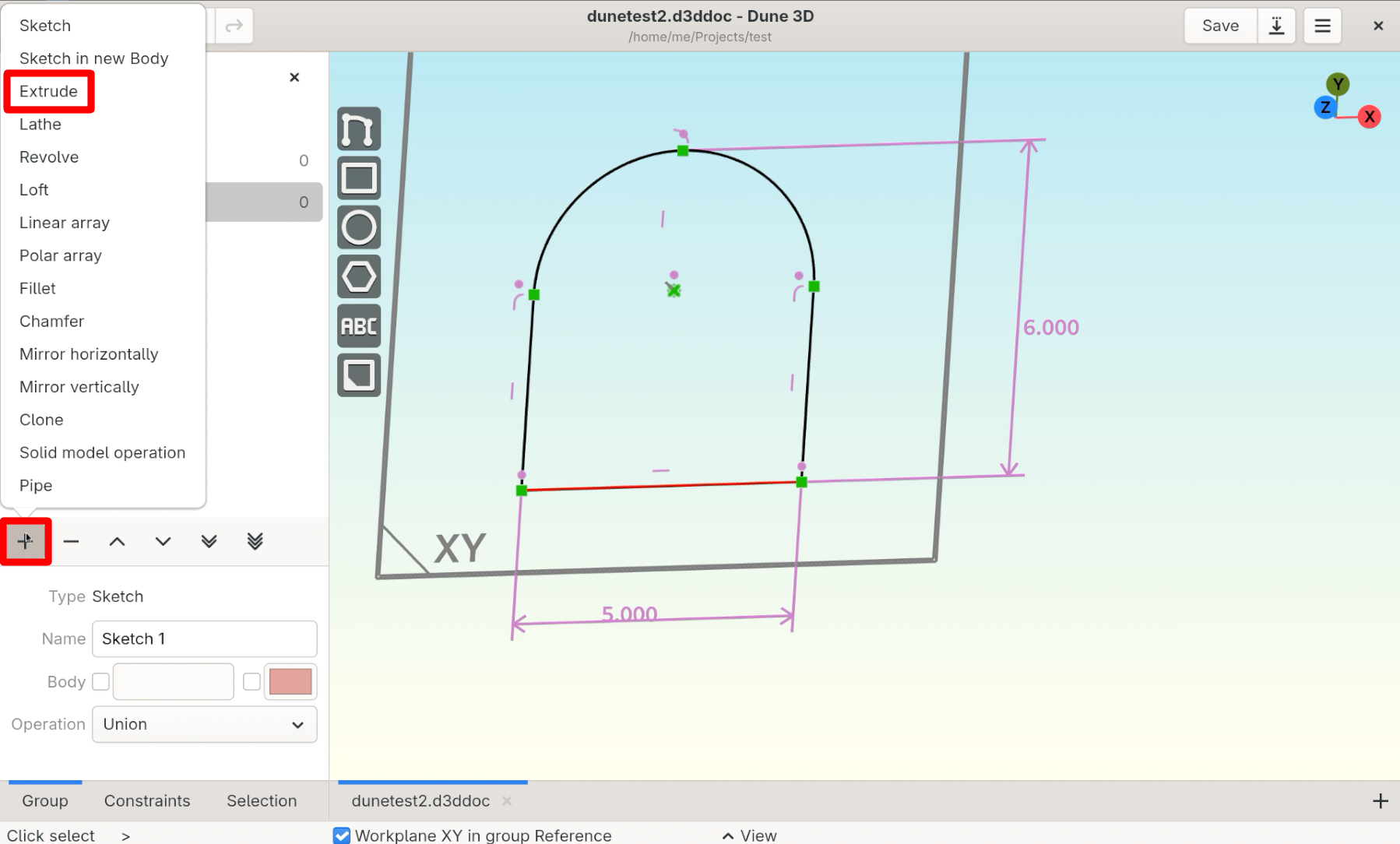Close the dunetest2.d3ddoc document tab

tap(507, 800)
